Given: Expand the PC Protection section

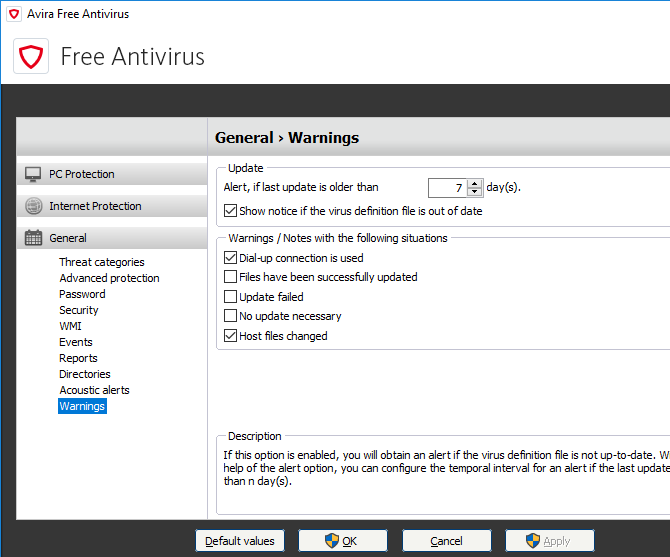Looking at the screenshot, I should click(112, 174).
